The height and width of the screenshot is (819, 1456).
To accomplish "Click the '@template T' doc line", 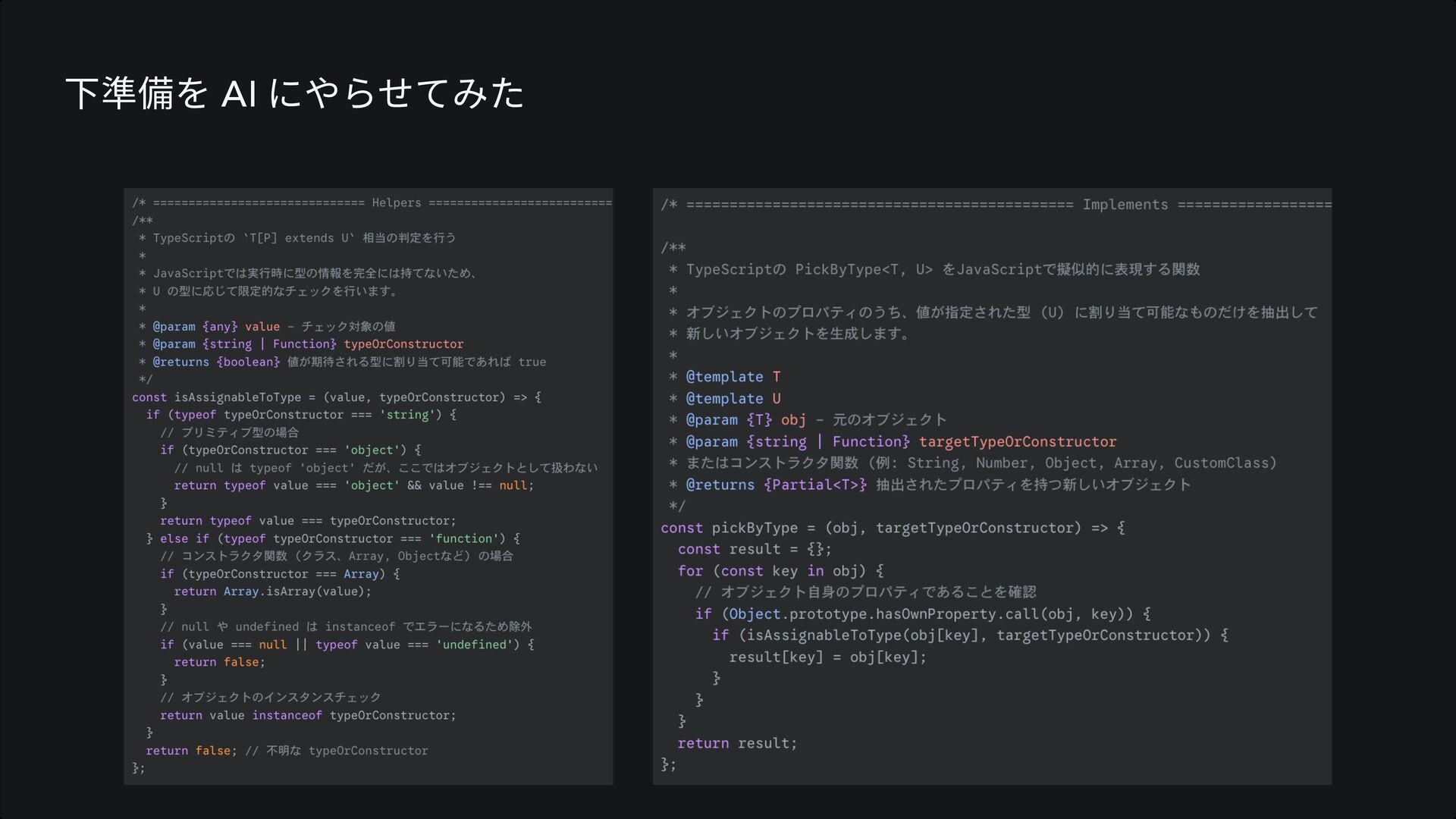I will tap(733, 377).
